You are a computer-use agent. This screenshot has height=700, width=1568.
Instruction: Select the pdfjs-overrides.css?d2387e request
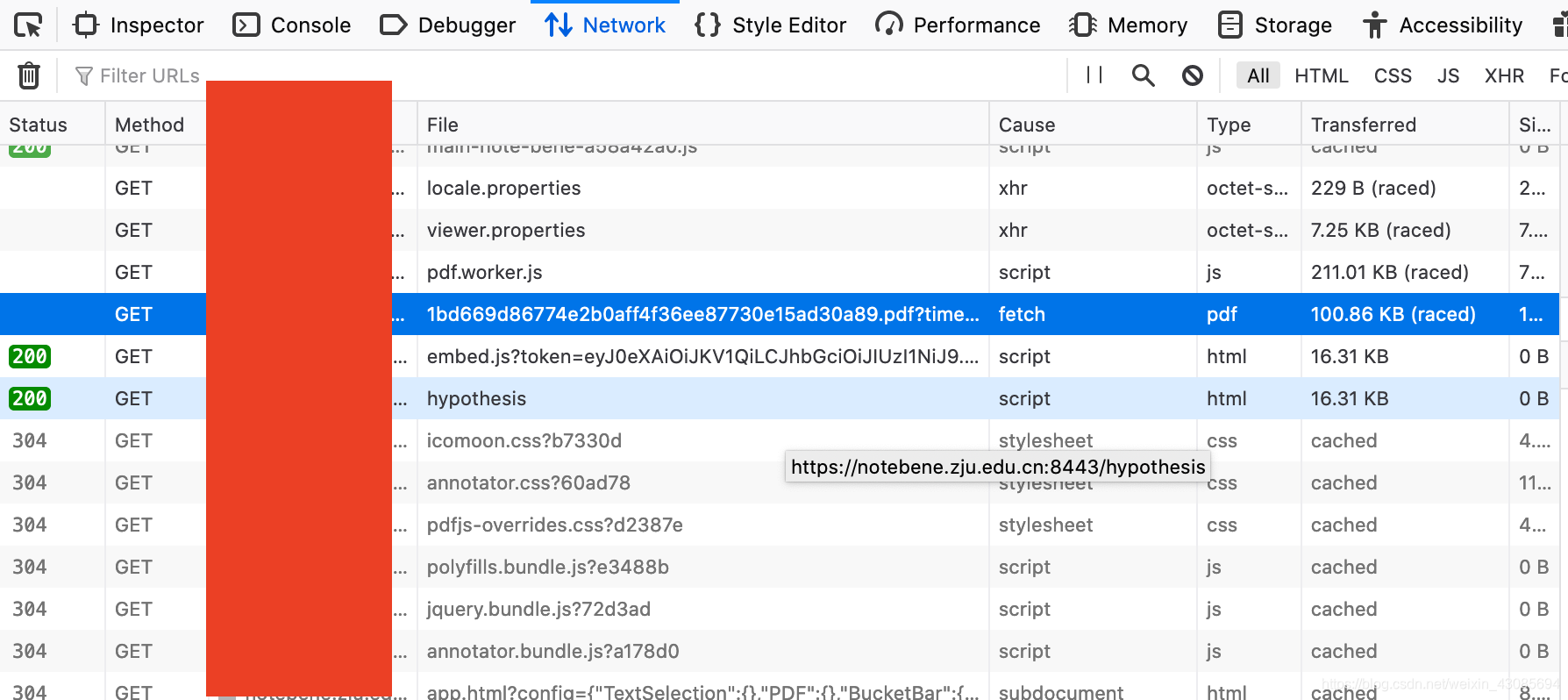click(x=780, y=525)
